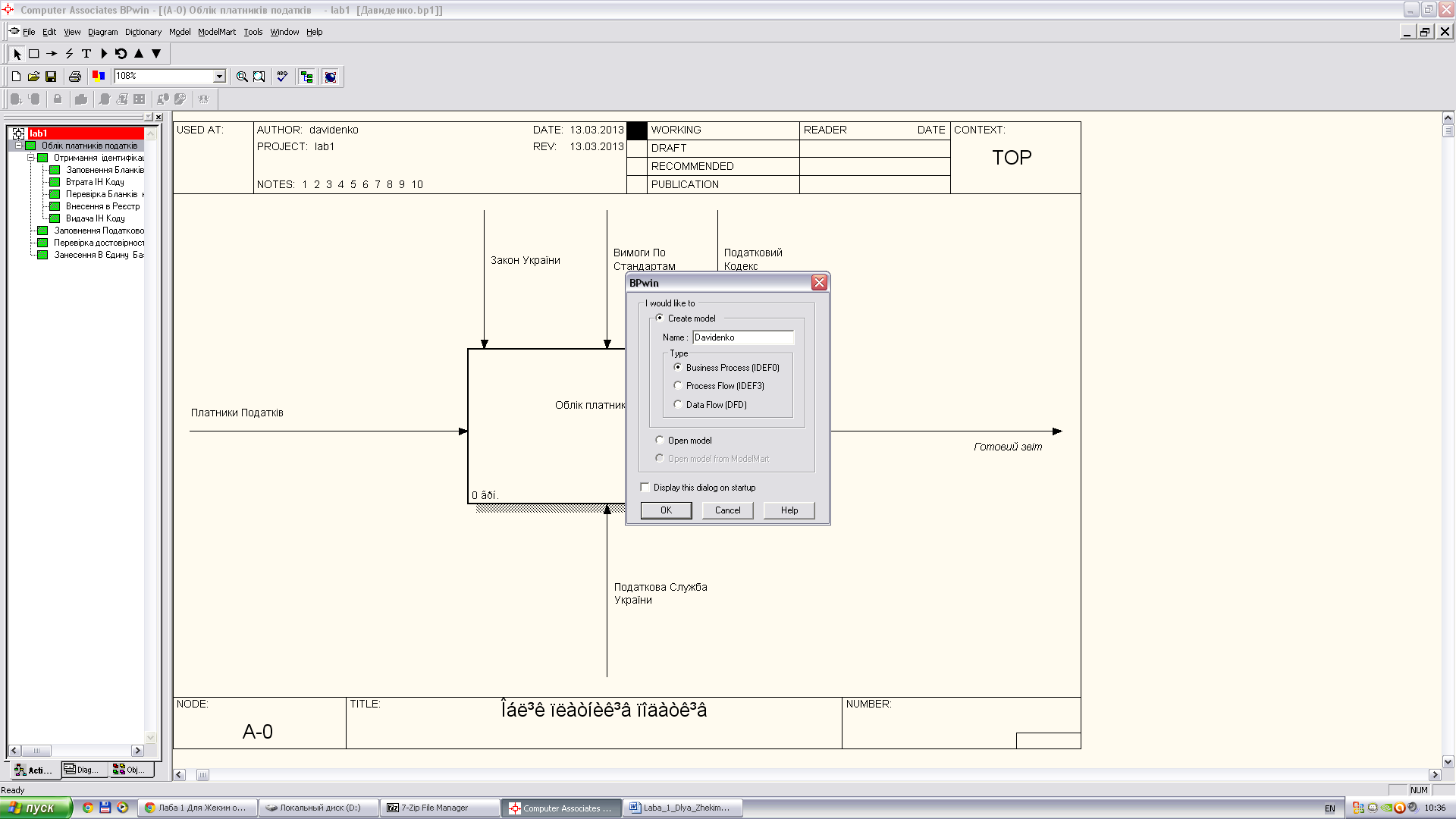Save the current model
The image size is (1456, 819).
pyautogui.click(x=51, y=77)
